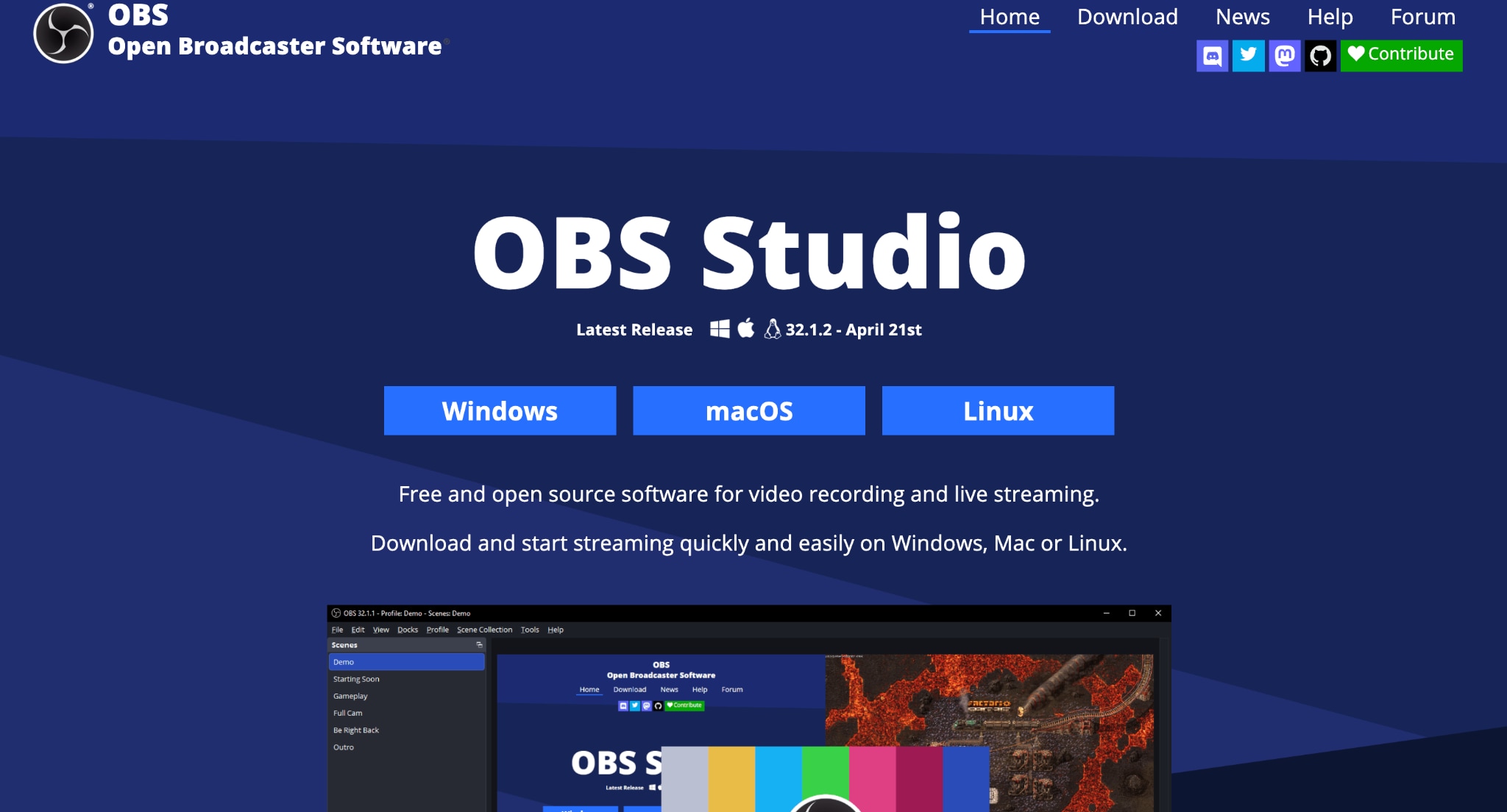Click File menu in OBS screenshot
The image size is (1507, 812).
pos(337,630)
